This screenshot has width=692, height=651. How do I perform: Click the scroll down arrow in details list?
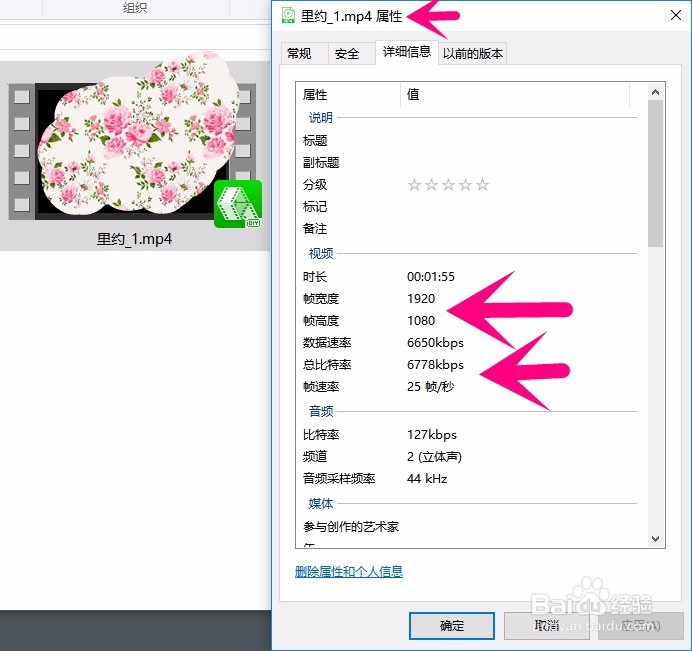tap(655, 539)
